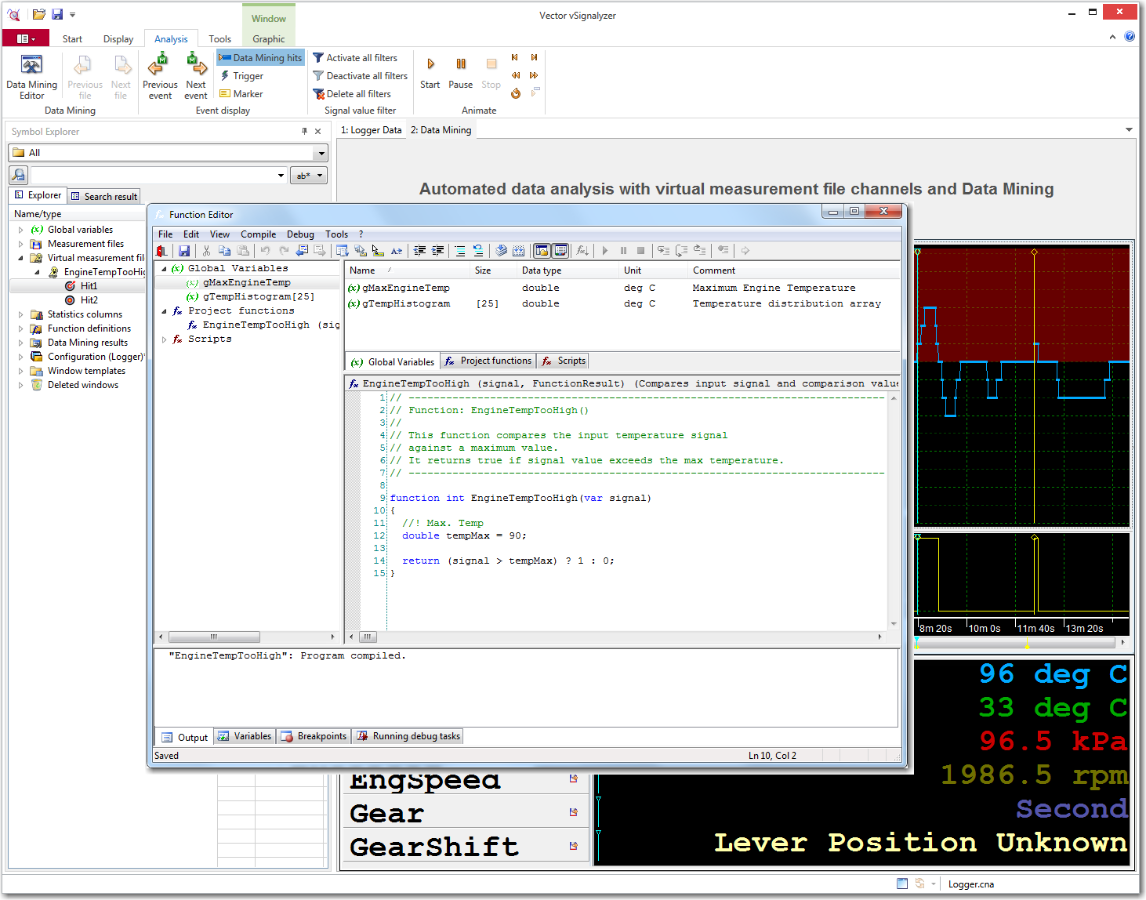The image size is (1146, 900).
Task: Click the animate loop/repeat icon
Action: (x=515, y=93)
